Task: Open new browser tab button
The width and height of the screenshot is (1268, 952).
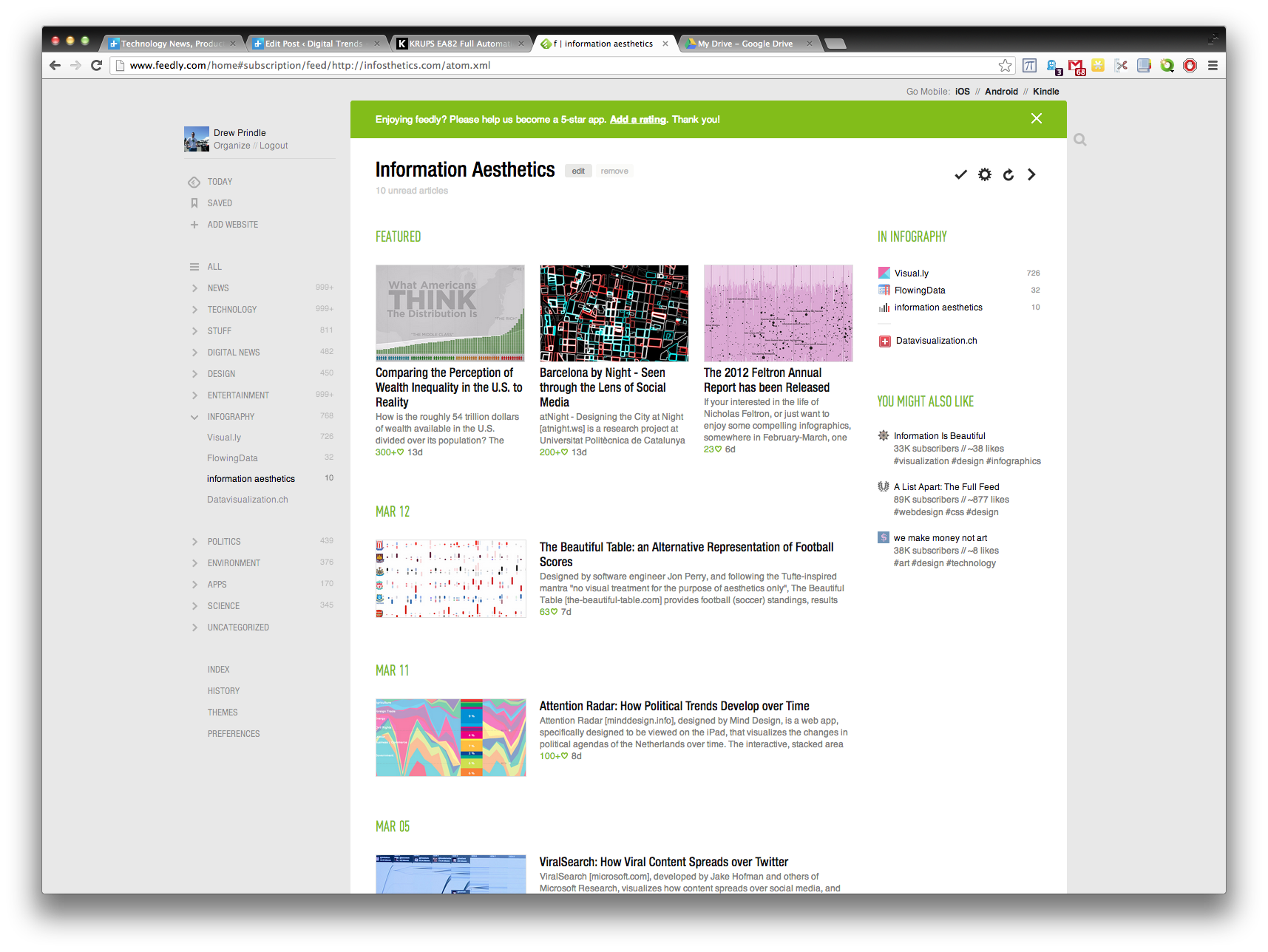Action: point(835,44)
